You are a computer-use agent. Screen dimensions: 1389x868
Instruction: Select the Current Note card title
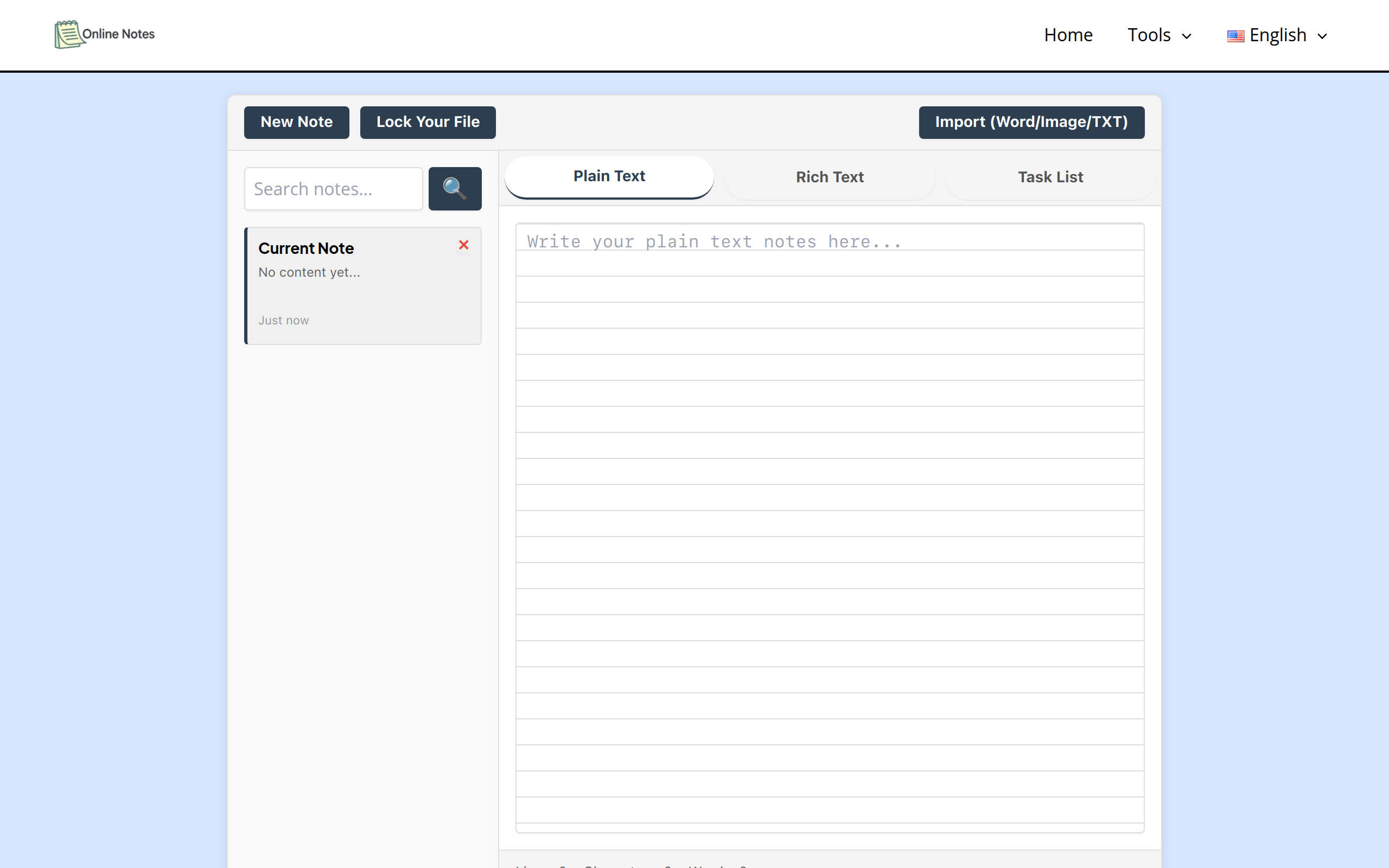click(x=306, y=248)
